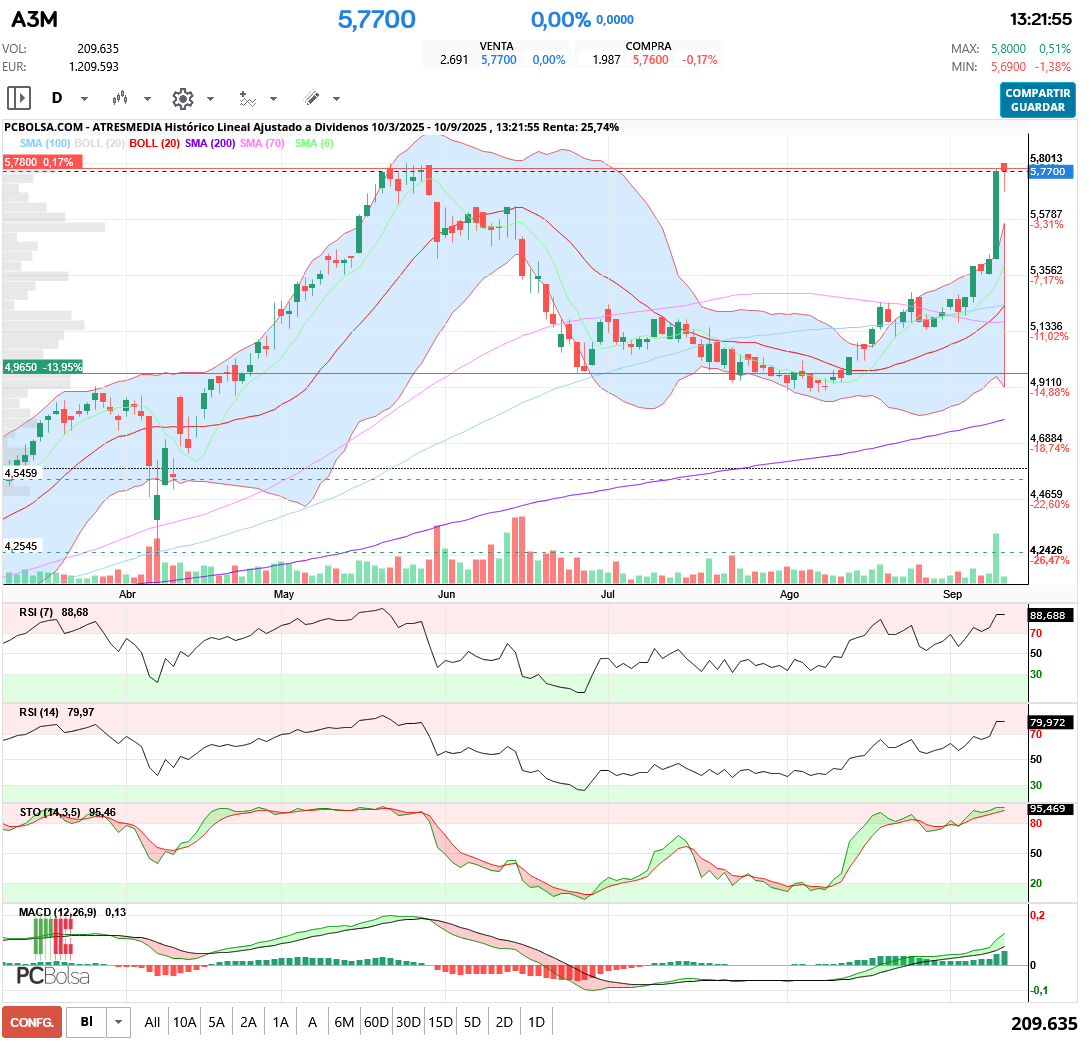
Task: Open the dropdown arrow next to BI
Action: tap(118, 1022)
